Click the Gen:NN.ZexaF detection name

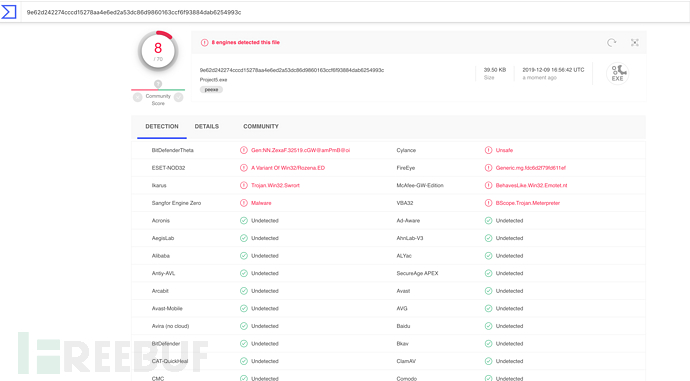click(x=301, y=150)
